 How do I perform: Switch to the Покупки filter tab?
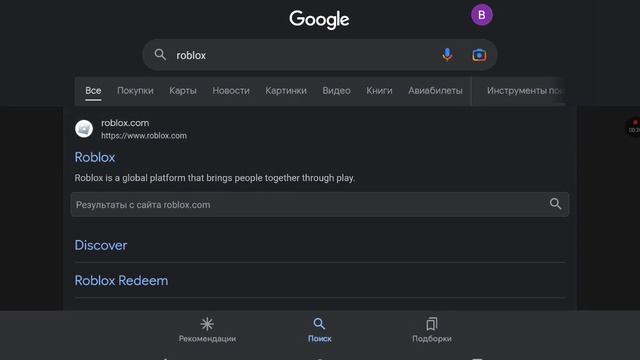pos(136,91)
